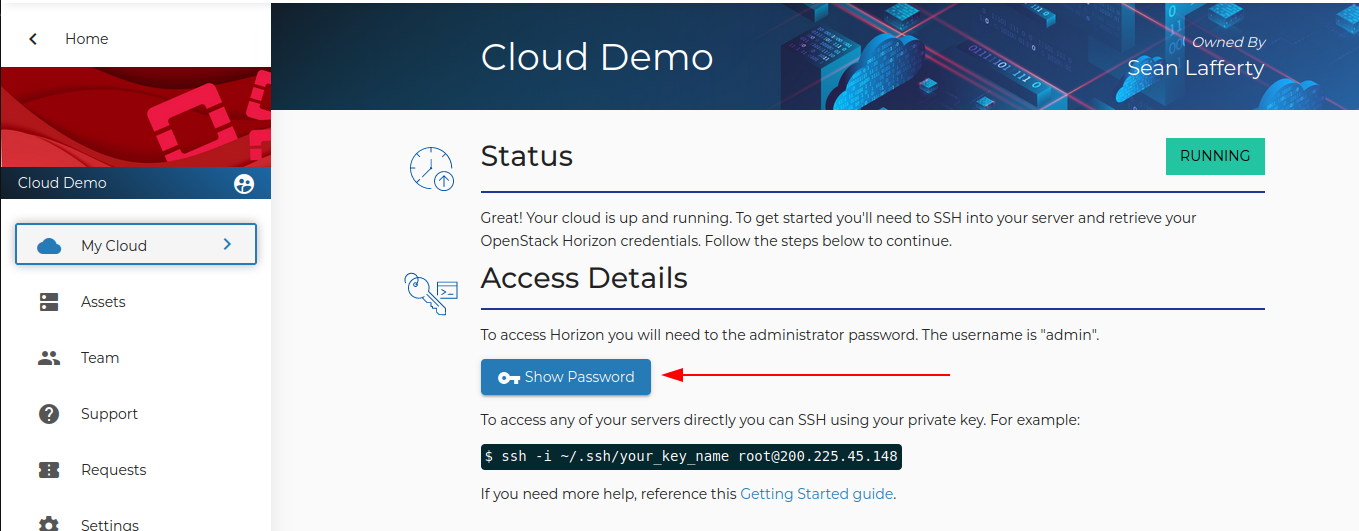Click the cloud icon in My Cloud
1359x531 pixels.
(49, 246)
